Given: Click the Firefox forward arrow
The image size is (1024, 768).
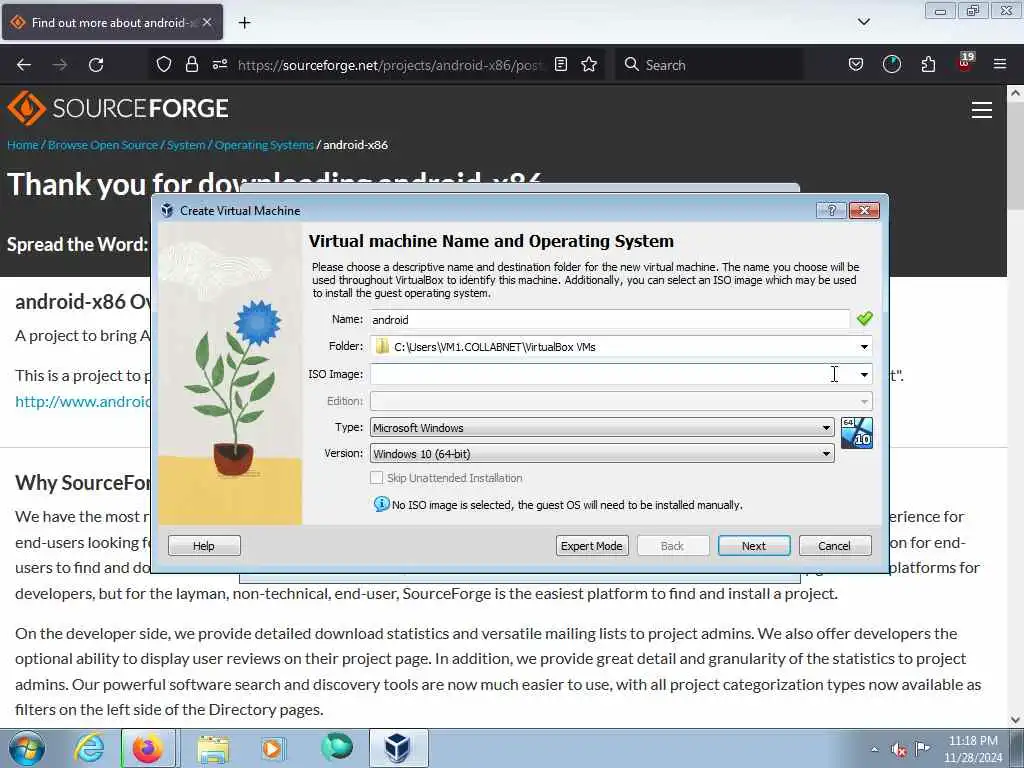Looking at the screenshot, I should tap(60, 65).
